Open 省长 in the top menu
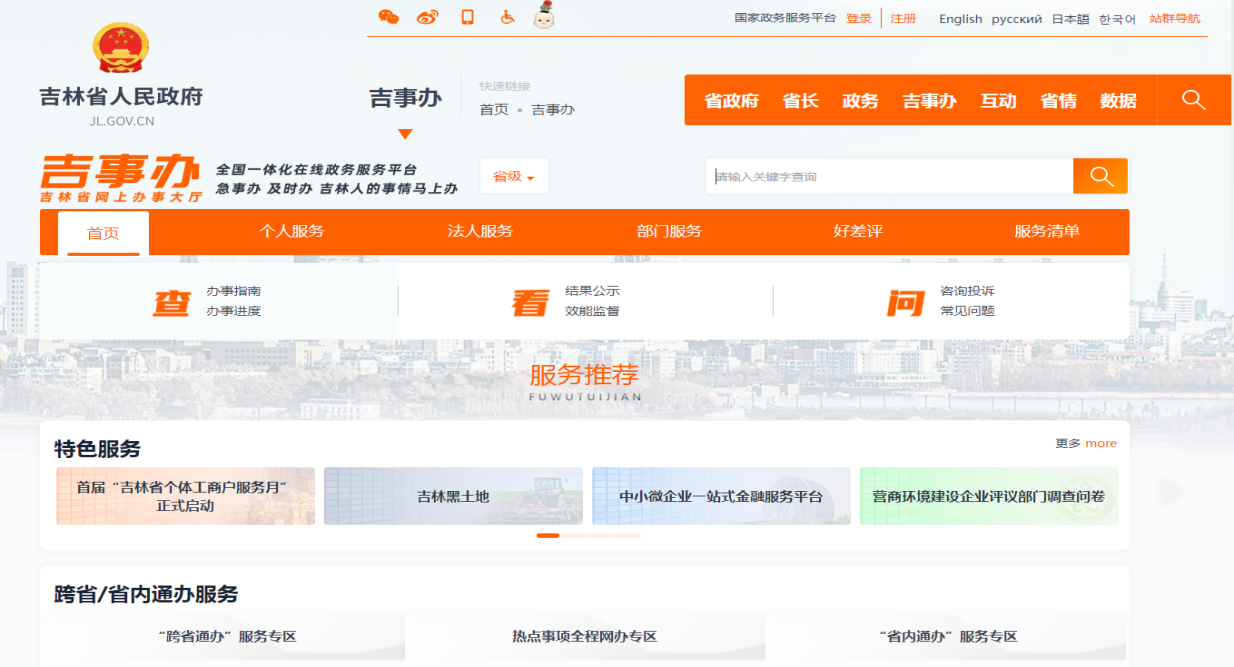The image size is (1234, 667). point(800,101)
